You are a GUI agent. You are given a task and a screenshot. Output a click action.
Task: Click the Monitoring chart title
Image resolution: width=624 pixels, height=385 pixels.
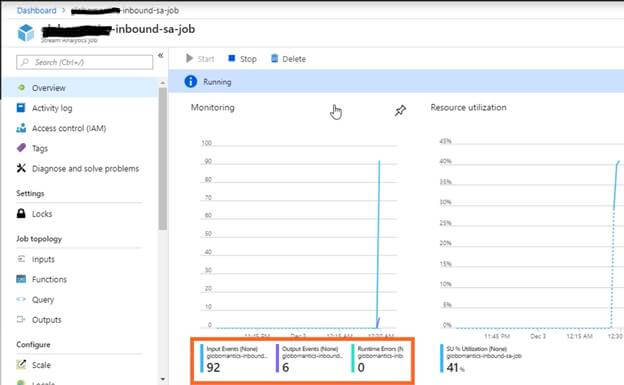click(x=213, y=107)
